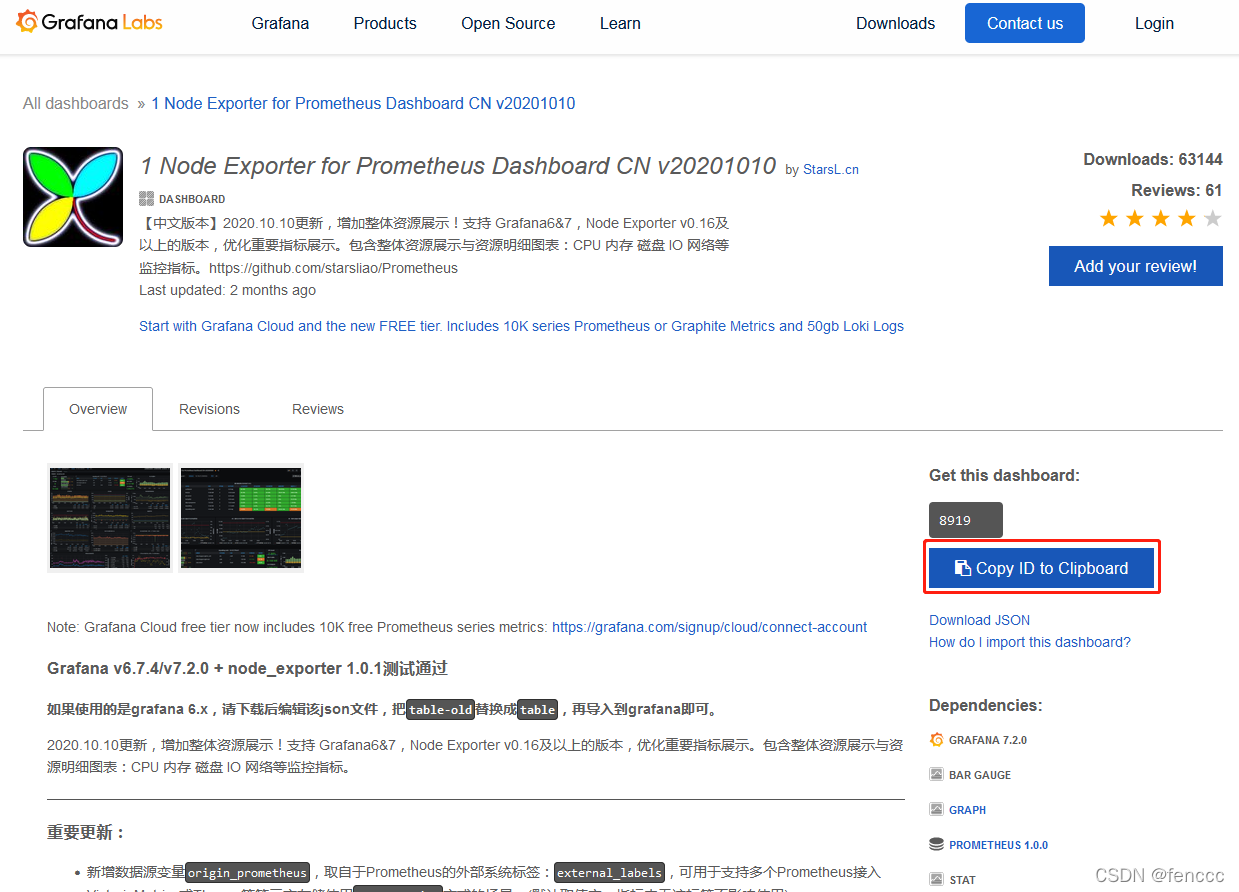Click the dashboard title heading
Viewport: 1239px width, 892px height.
(x=458, y=166)
